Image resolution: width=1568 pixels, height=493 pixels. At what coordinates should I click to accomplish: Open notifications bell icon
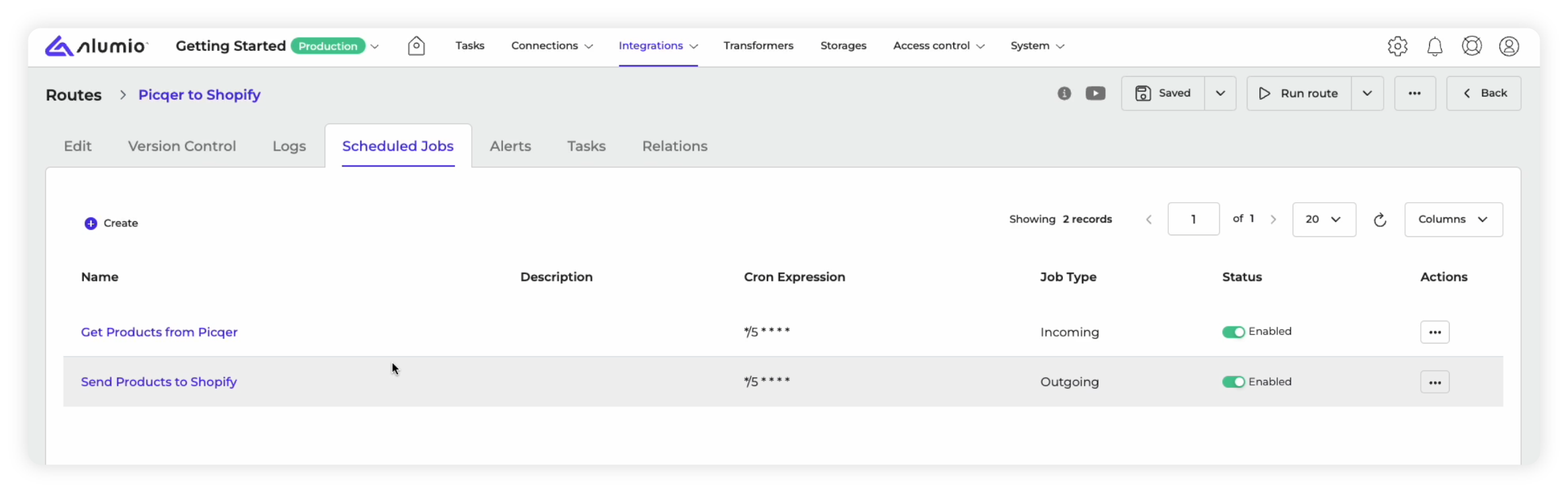click(1434, 46)
